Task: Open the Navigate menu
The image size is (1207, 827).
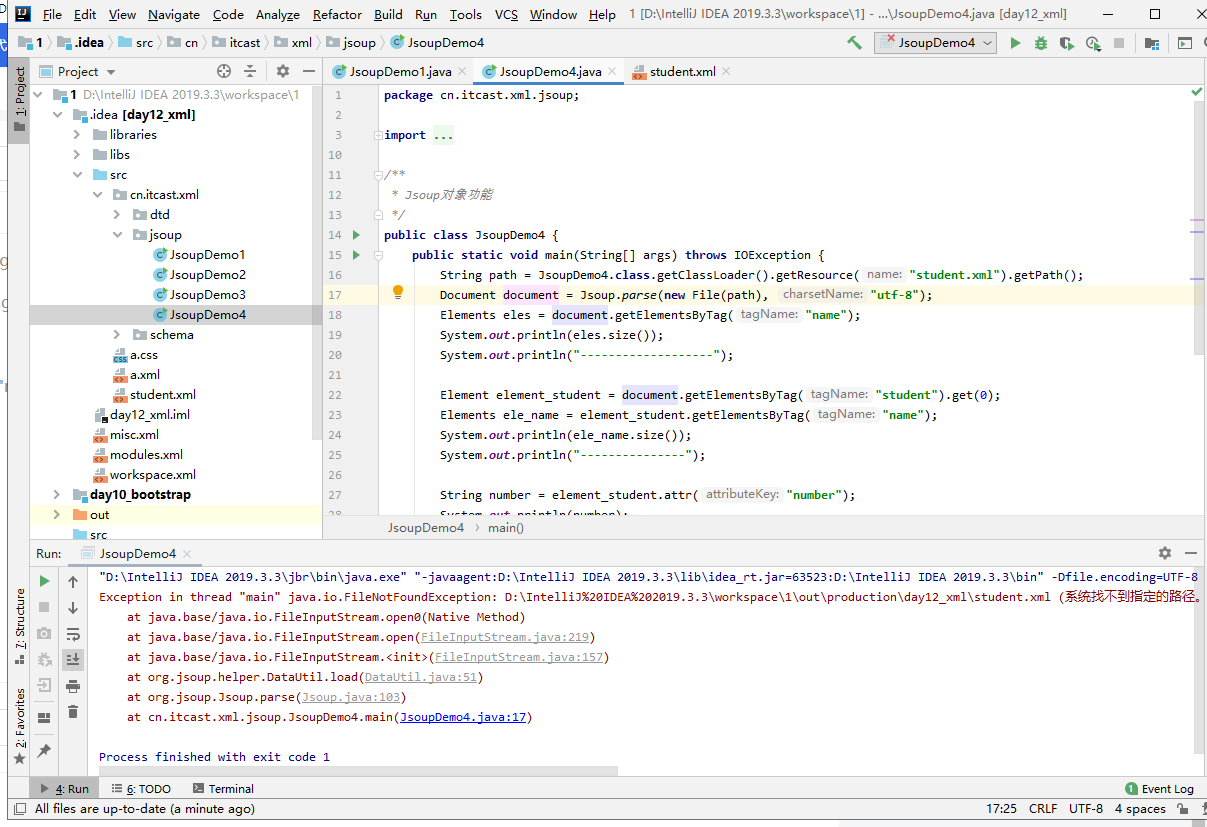Action: tap(174, 14)
